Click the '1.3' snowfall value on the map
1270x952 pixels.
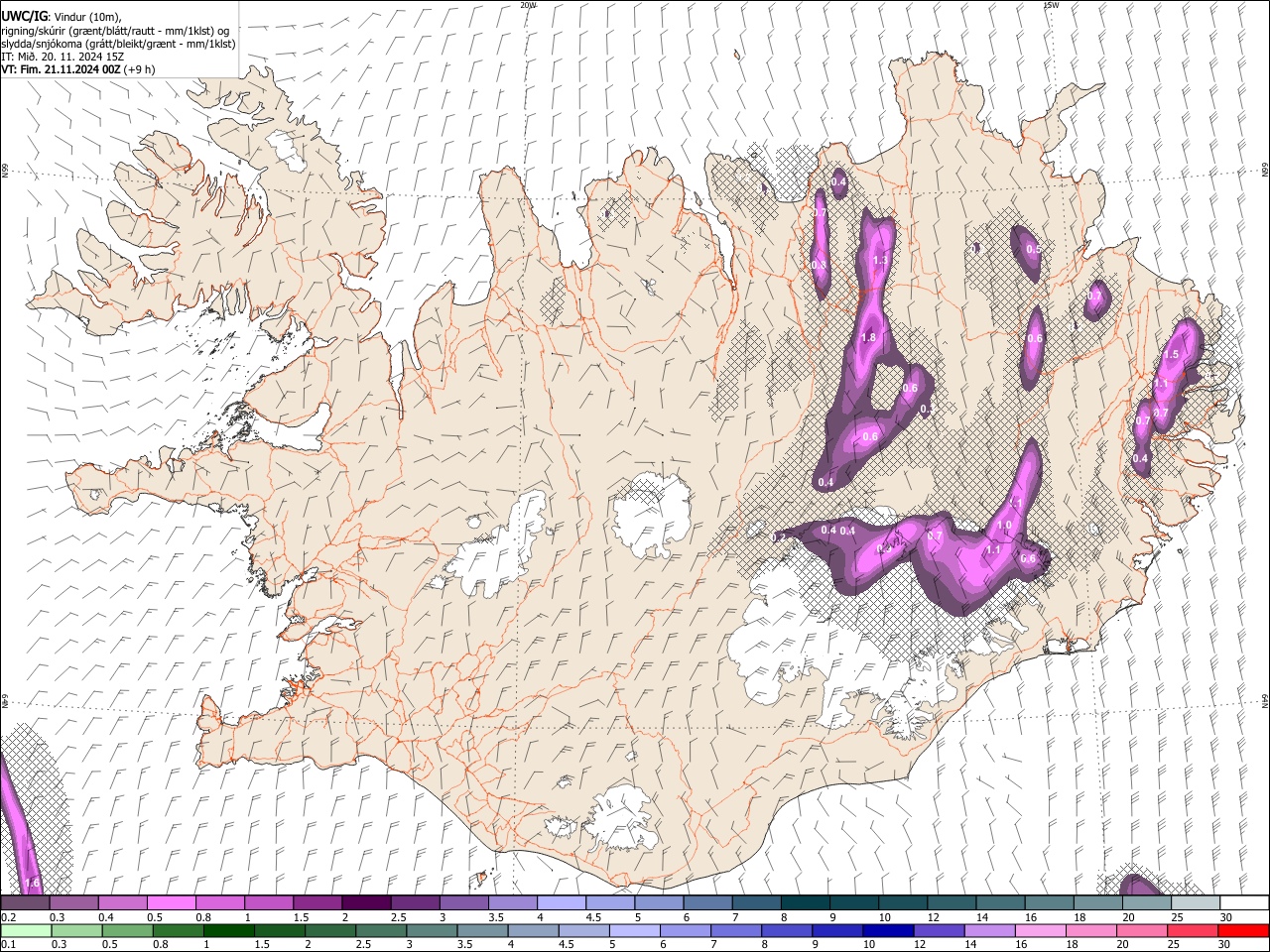[x=879, y=261]
